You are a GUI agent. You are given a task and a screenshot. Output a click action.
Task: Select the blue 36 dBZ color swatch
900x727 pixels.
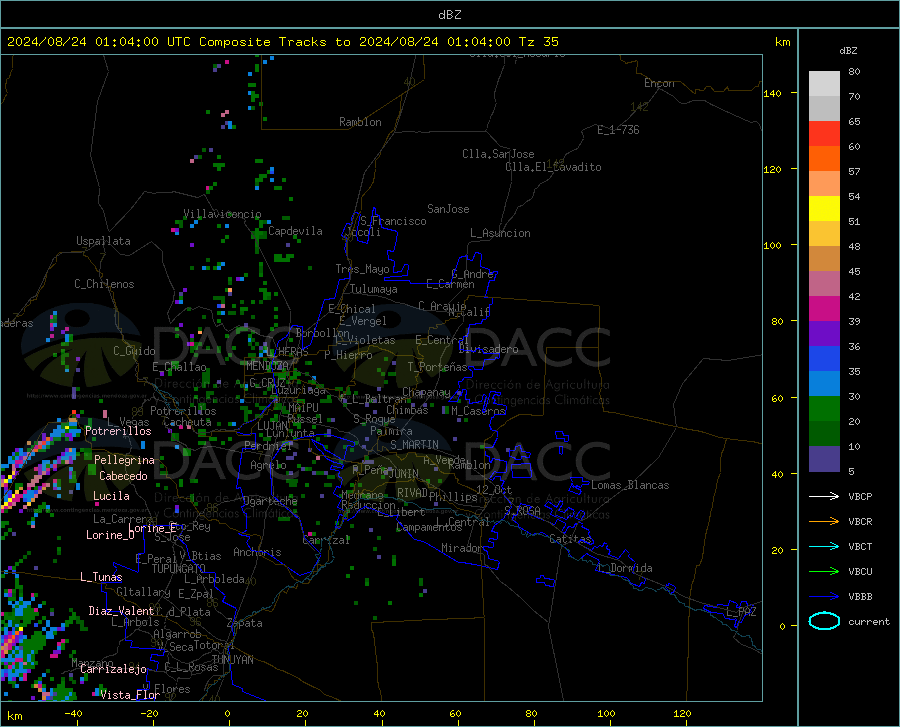(x=824, y=359)
